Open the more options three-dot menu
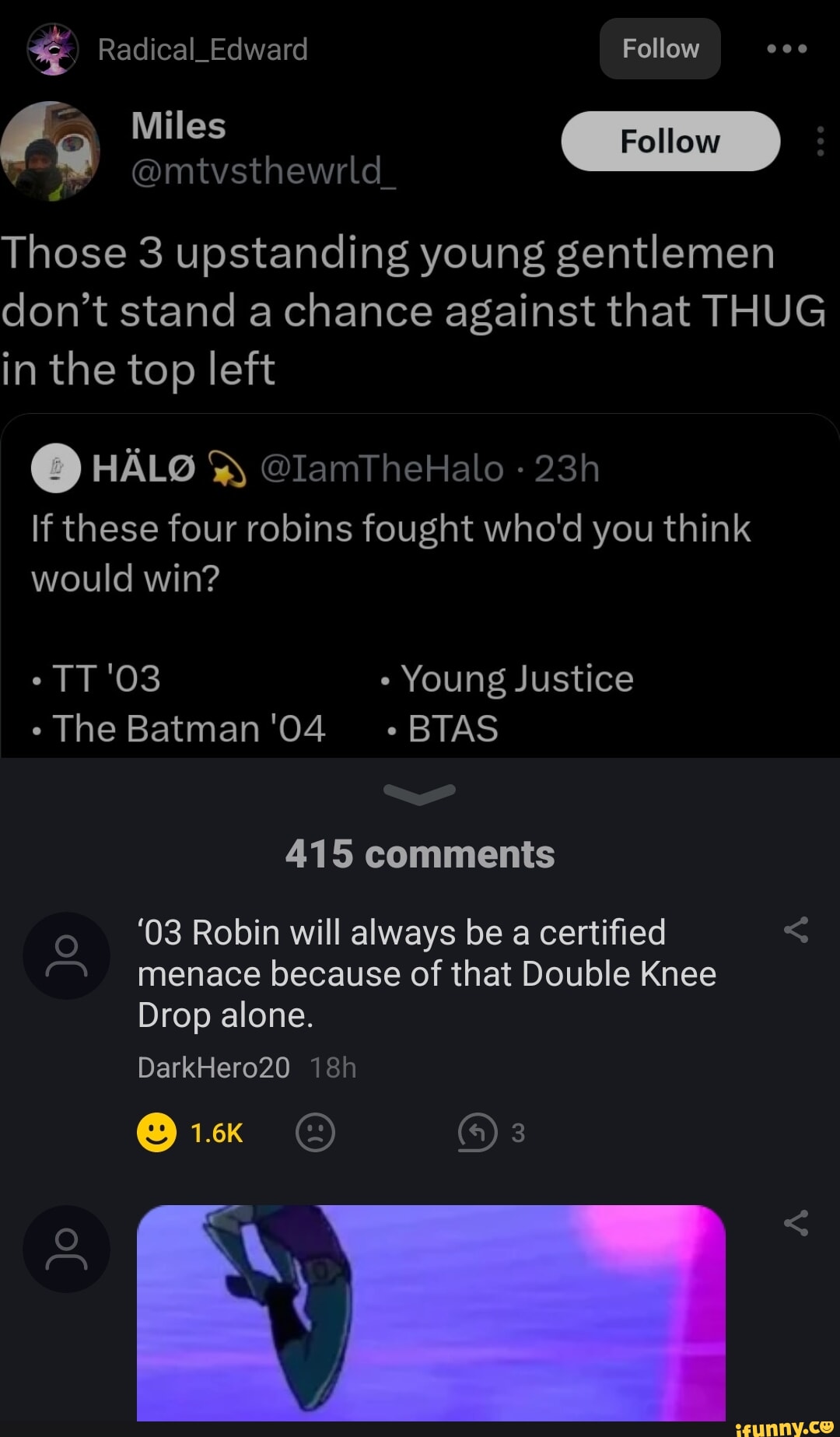The width and height of the screenshot is (840, 1437). click(x=788, y=48)
